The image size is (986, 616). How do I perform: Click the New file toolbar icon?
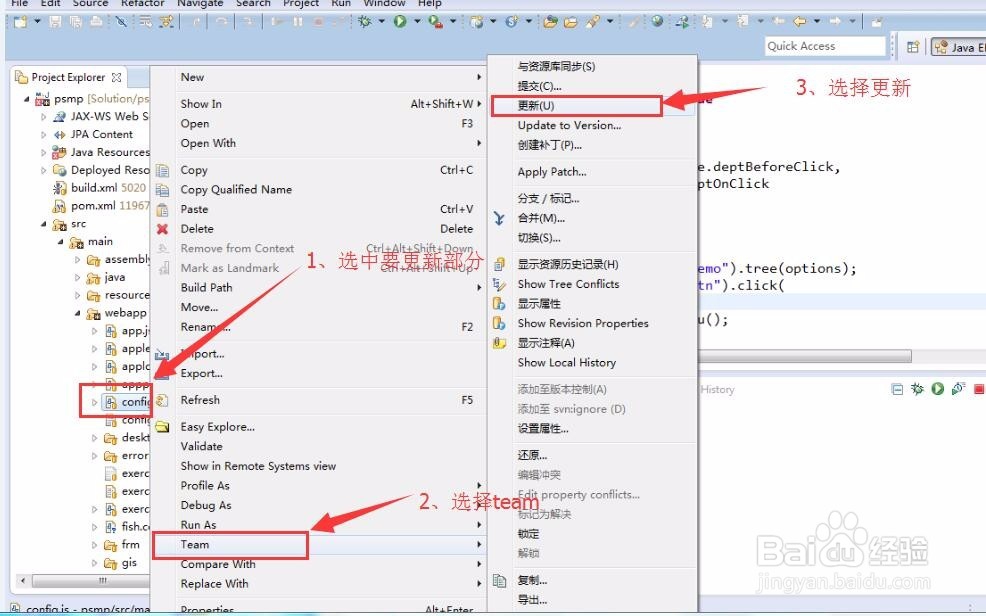21,22
